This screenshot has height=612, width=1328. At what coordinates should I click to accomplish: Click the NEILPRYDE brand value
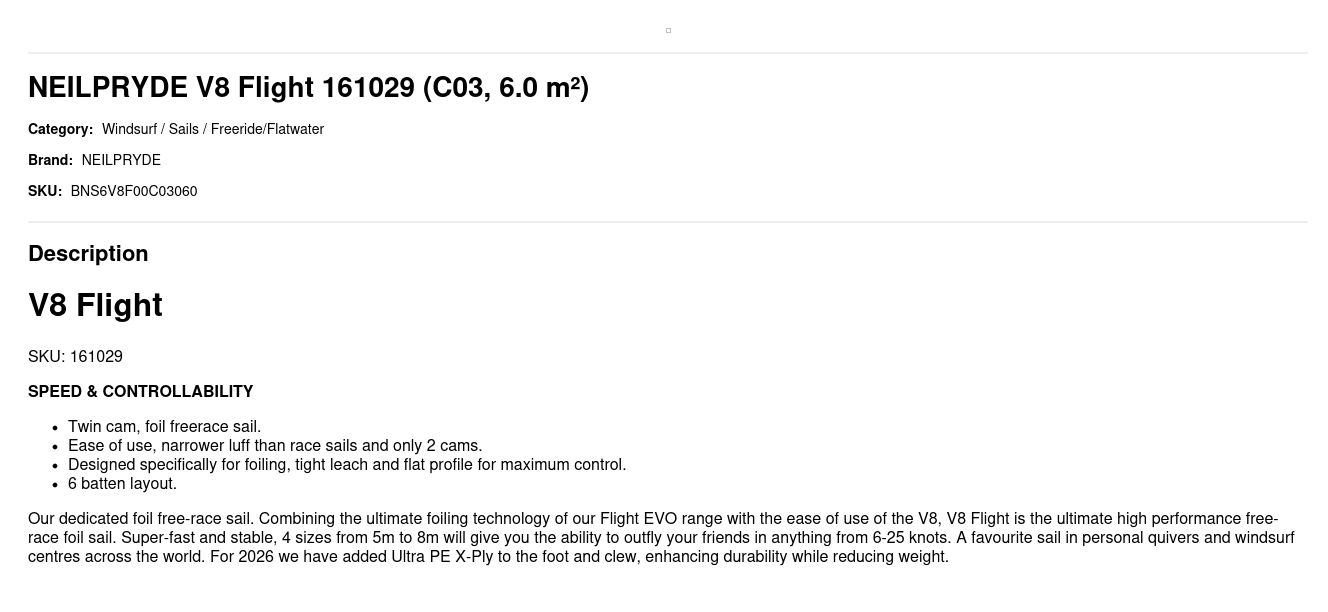[121, 160]
